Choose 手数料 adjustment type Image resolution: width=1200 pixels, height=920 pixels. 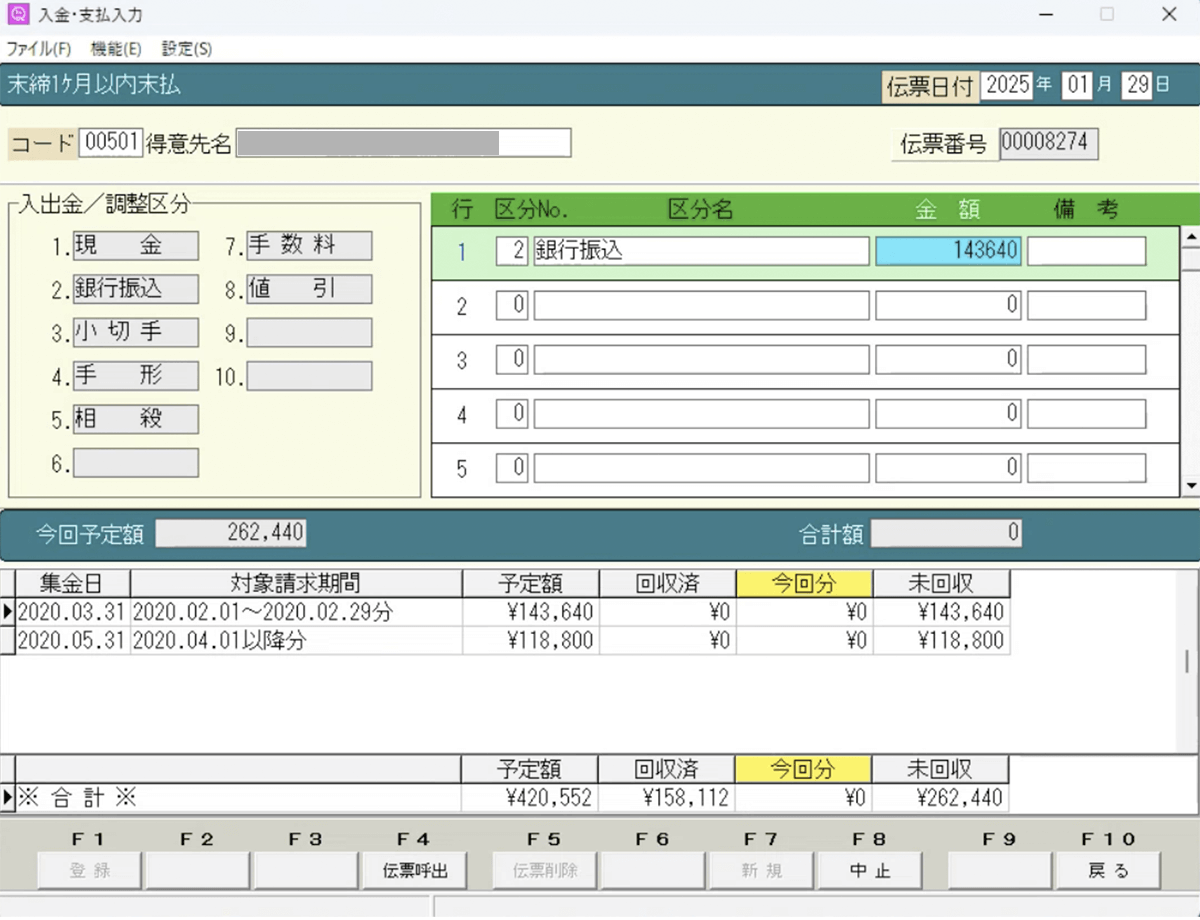309,246
